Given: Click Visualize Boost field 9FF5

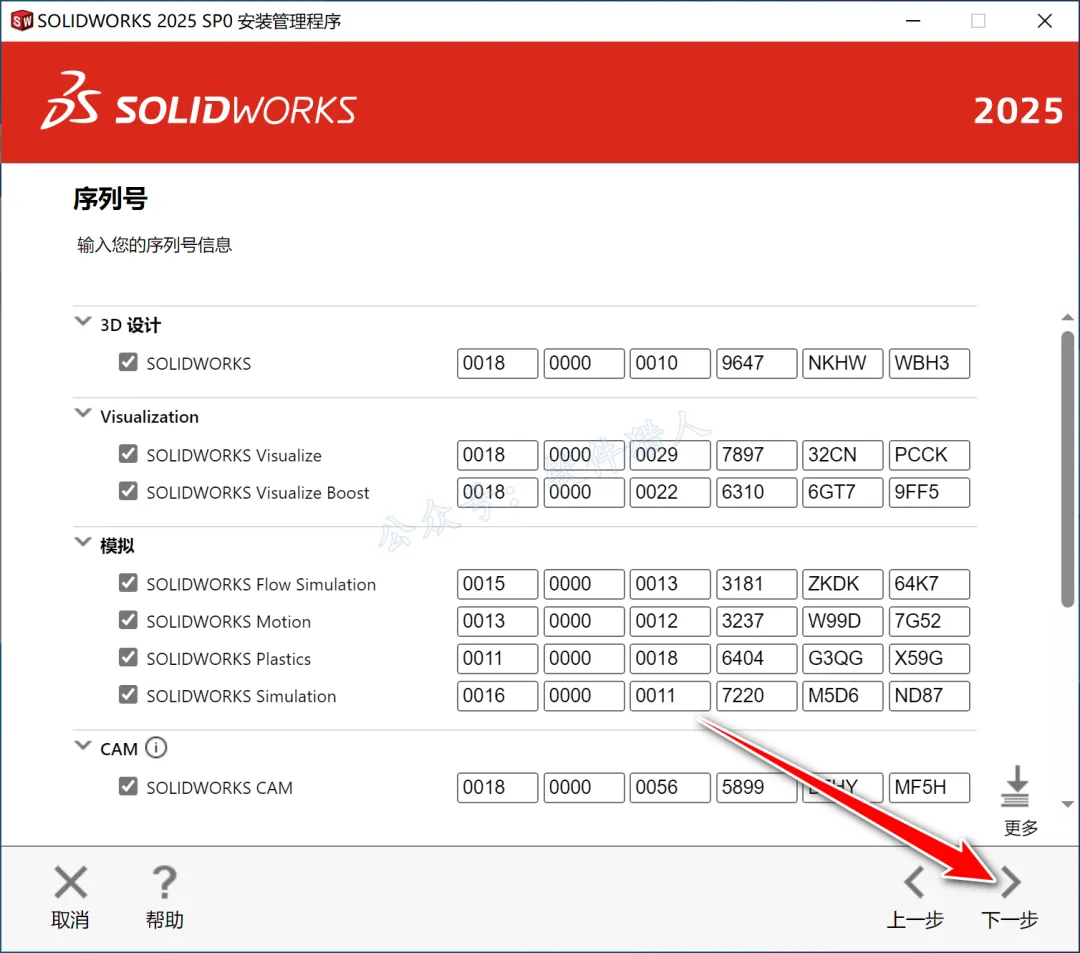Looking at the screenshot, I should click(x=929, y=492).
